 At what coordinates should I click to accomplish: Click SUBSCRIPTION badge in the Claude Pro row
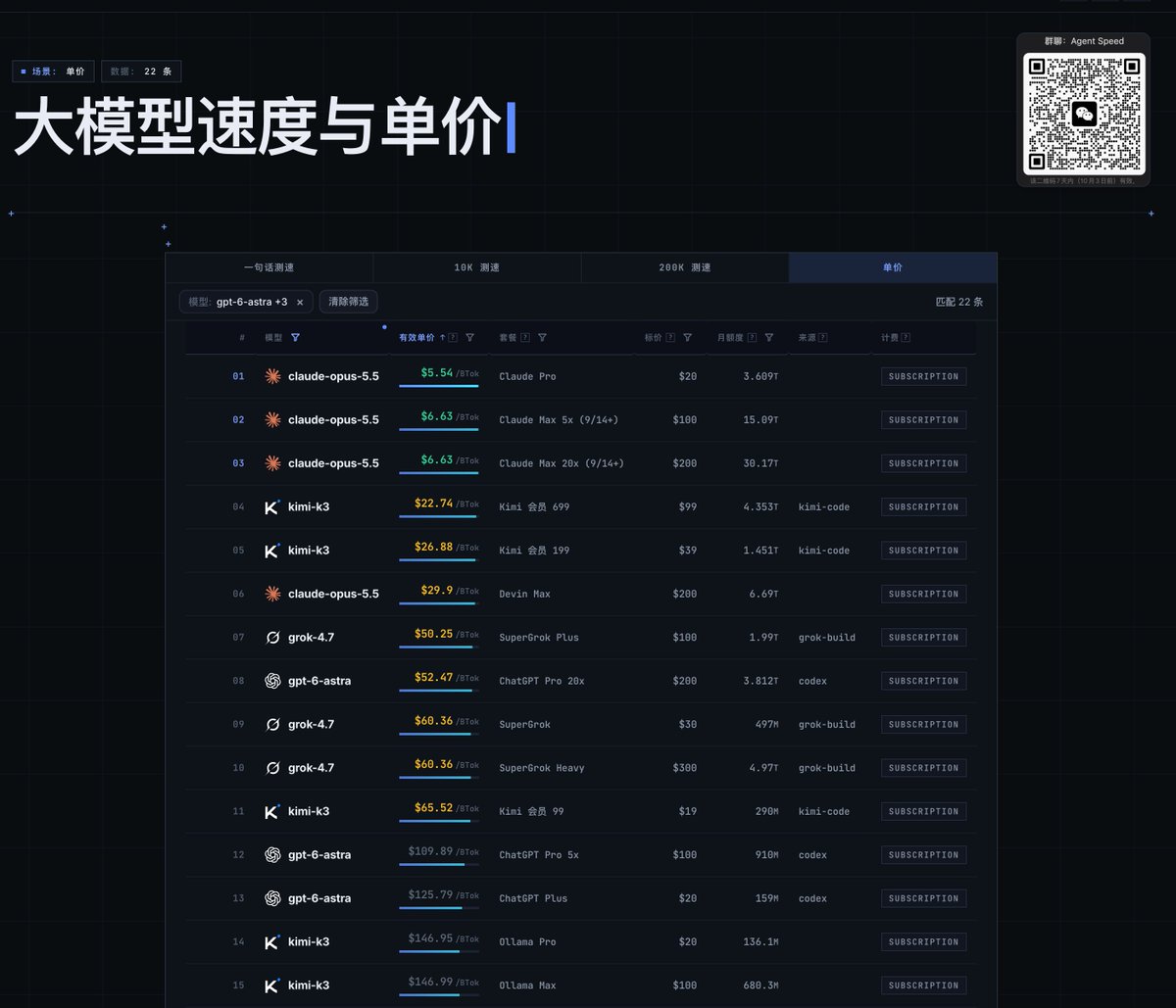pyautogui.click(x=923, y=376)
